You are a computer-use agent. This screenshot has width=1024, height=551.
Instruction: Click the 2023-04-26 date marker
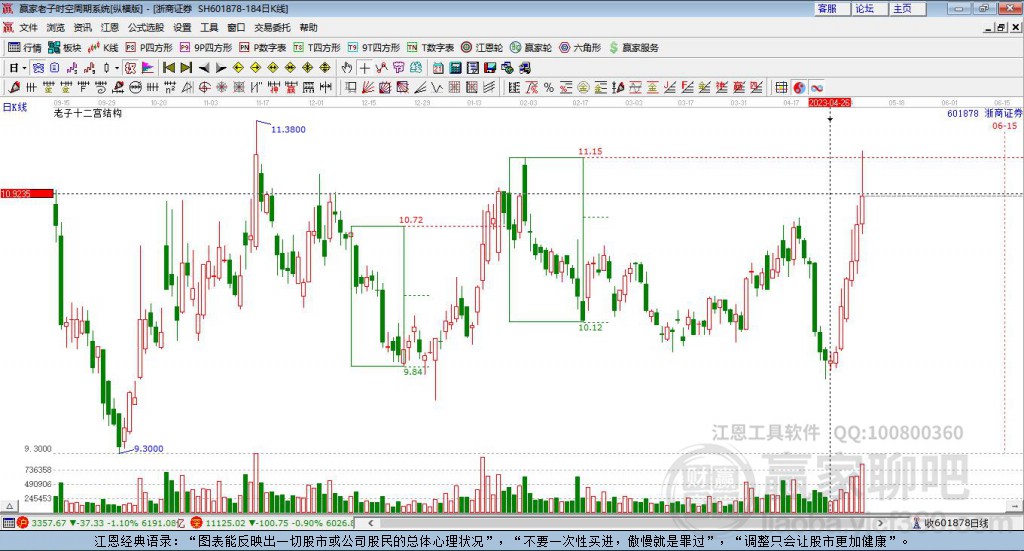829,103
